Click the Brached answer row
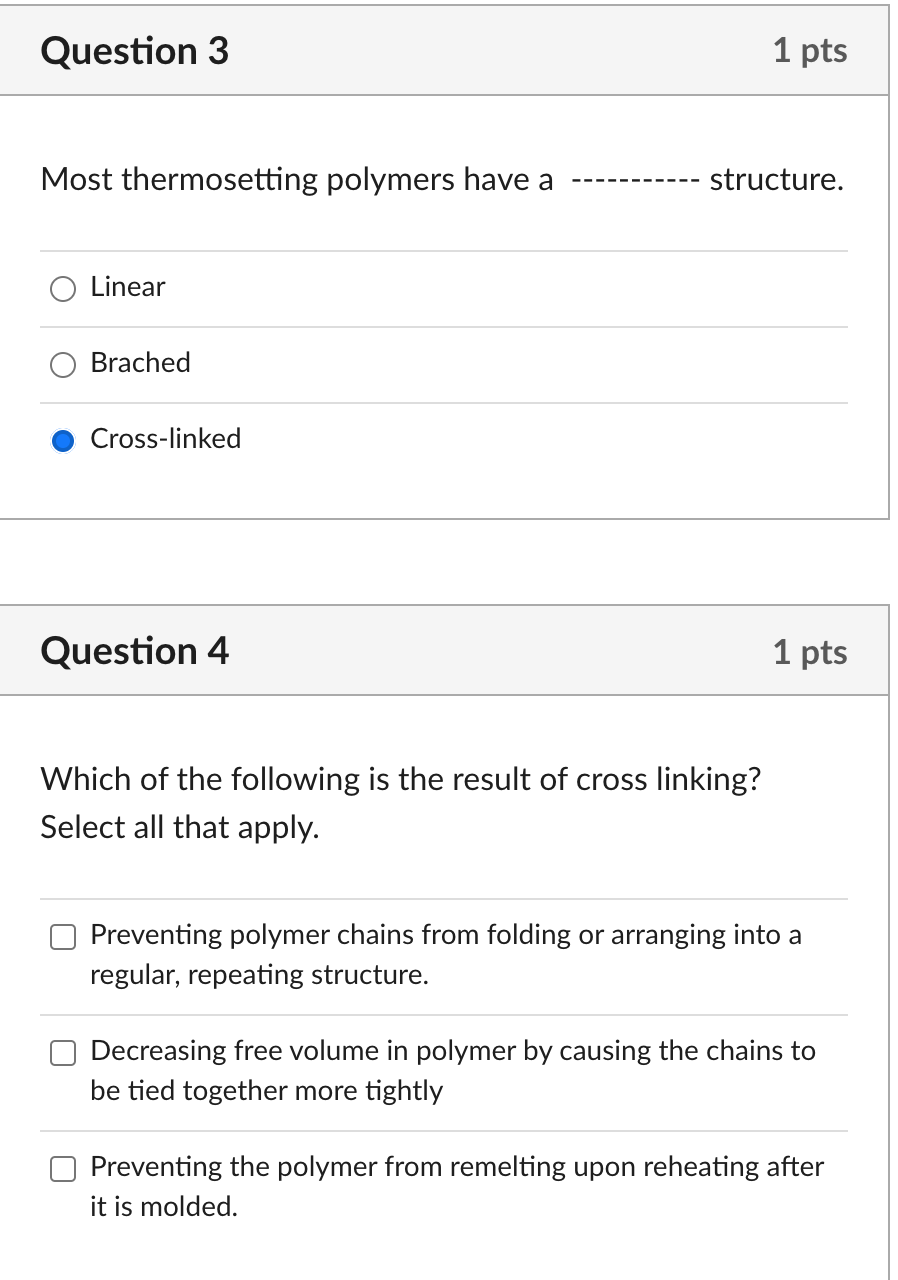898x1280 pixels. pos(400,364)
